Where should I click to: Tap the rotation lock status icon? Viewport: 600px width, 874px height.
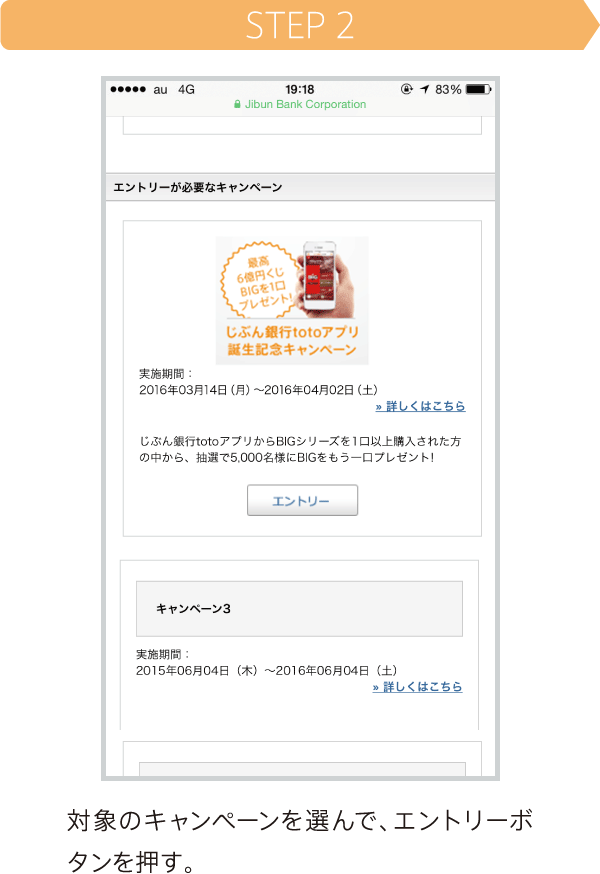click(407, 89)
